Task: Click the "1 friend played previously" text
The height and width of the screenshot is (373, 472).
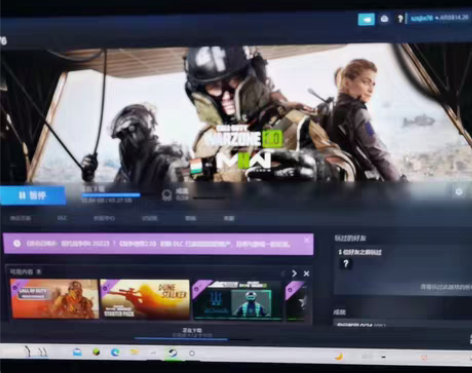Action: [360, 252]
